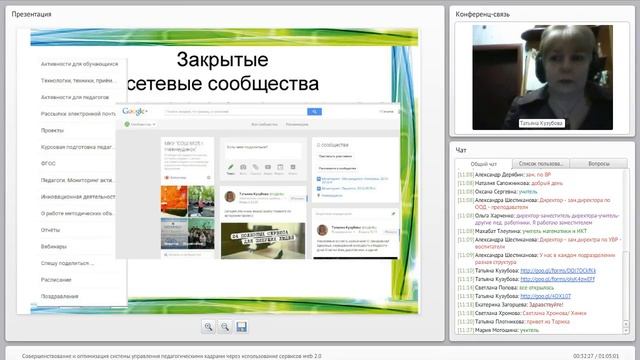
Task: Zoom out of the presentation slide
Action: point(225,327)
